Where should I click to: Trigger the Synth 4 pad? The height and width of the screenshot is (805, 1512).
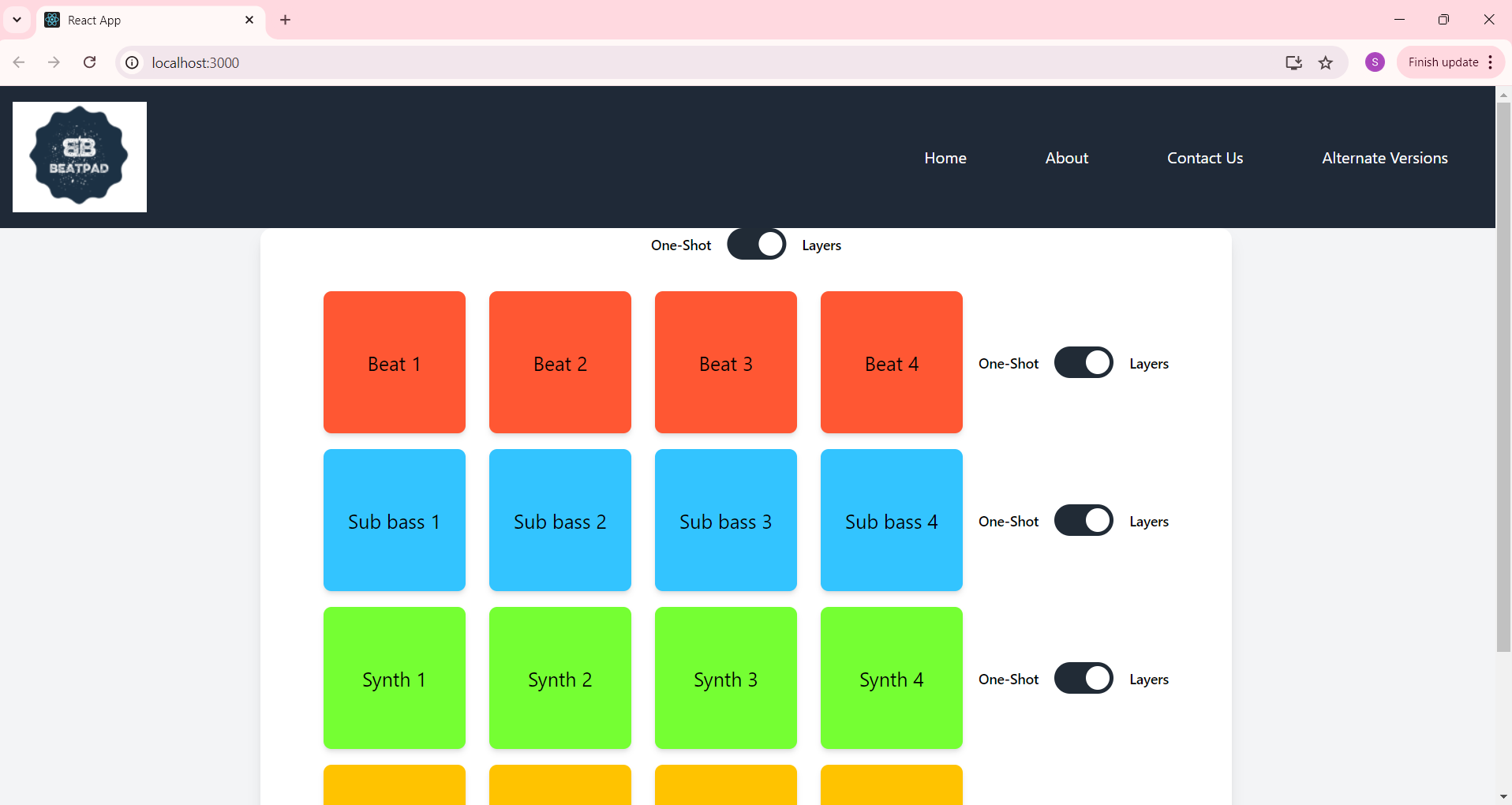coord(892,678)
